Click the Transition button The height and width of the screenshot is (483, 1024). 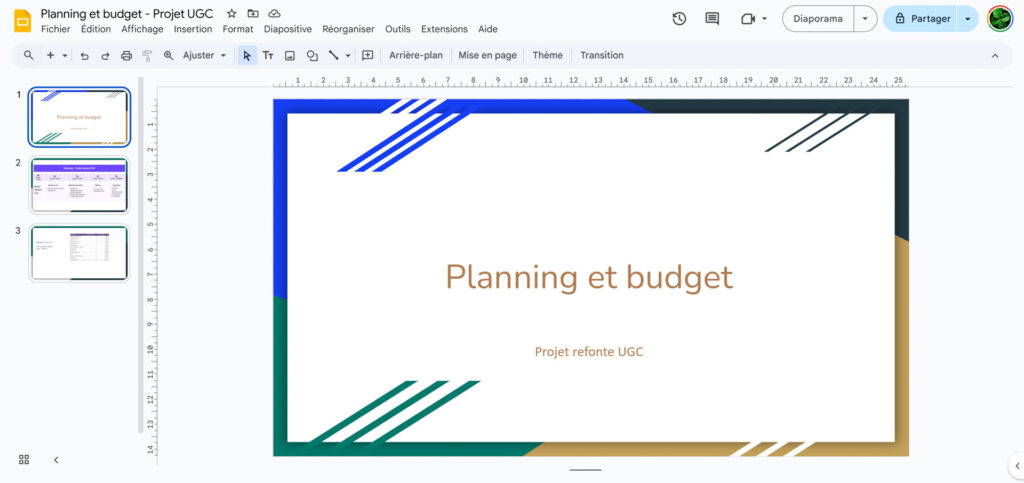pos(602,55)
